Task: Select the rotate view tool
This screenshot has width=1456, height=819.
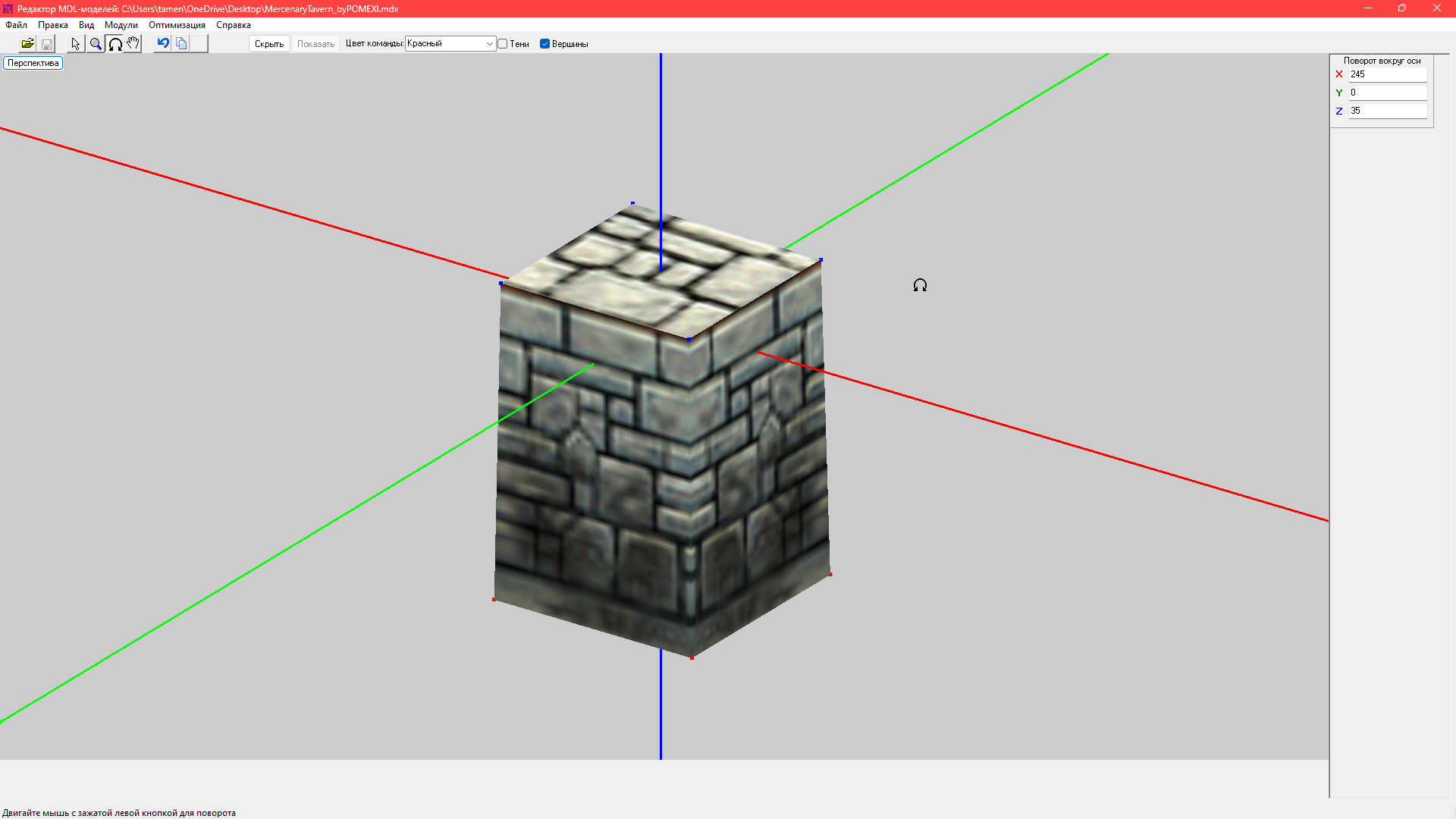Action: click(115, 44)
